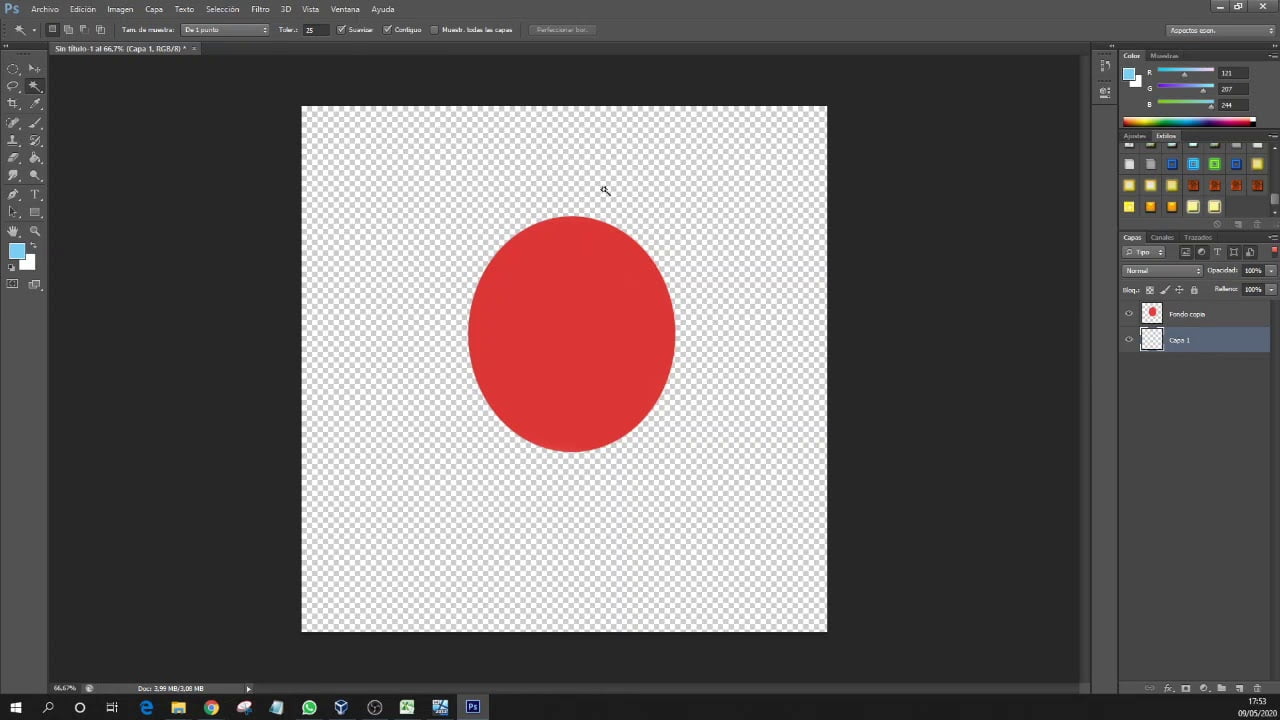
Task: Select the Crop tool
Action: coord(13,104)
